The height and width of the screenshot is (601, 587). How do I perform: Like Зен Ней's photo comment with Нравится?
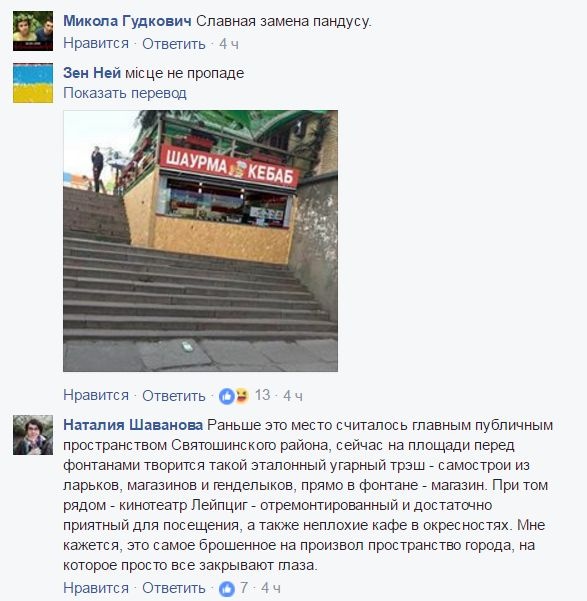click(96, 395)
